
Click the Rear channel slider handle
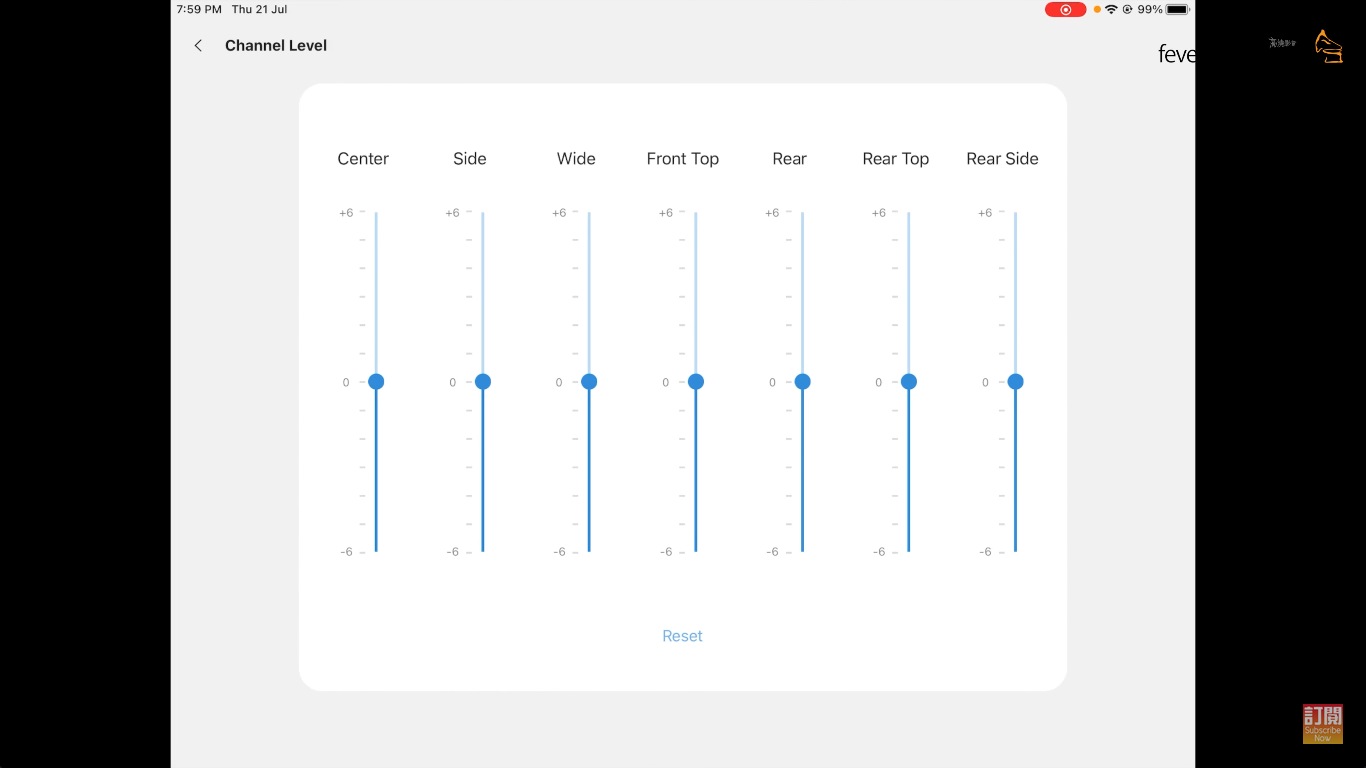pyautogui.click(x=802, y=381)
